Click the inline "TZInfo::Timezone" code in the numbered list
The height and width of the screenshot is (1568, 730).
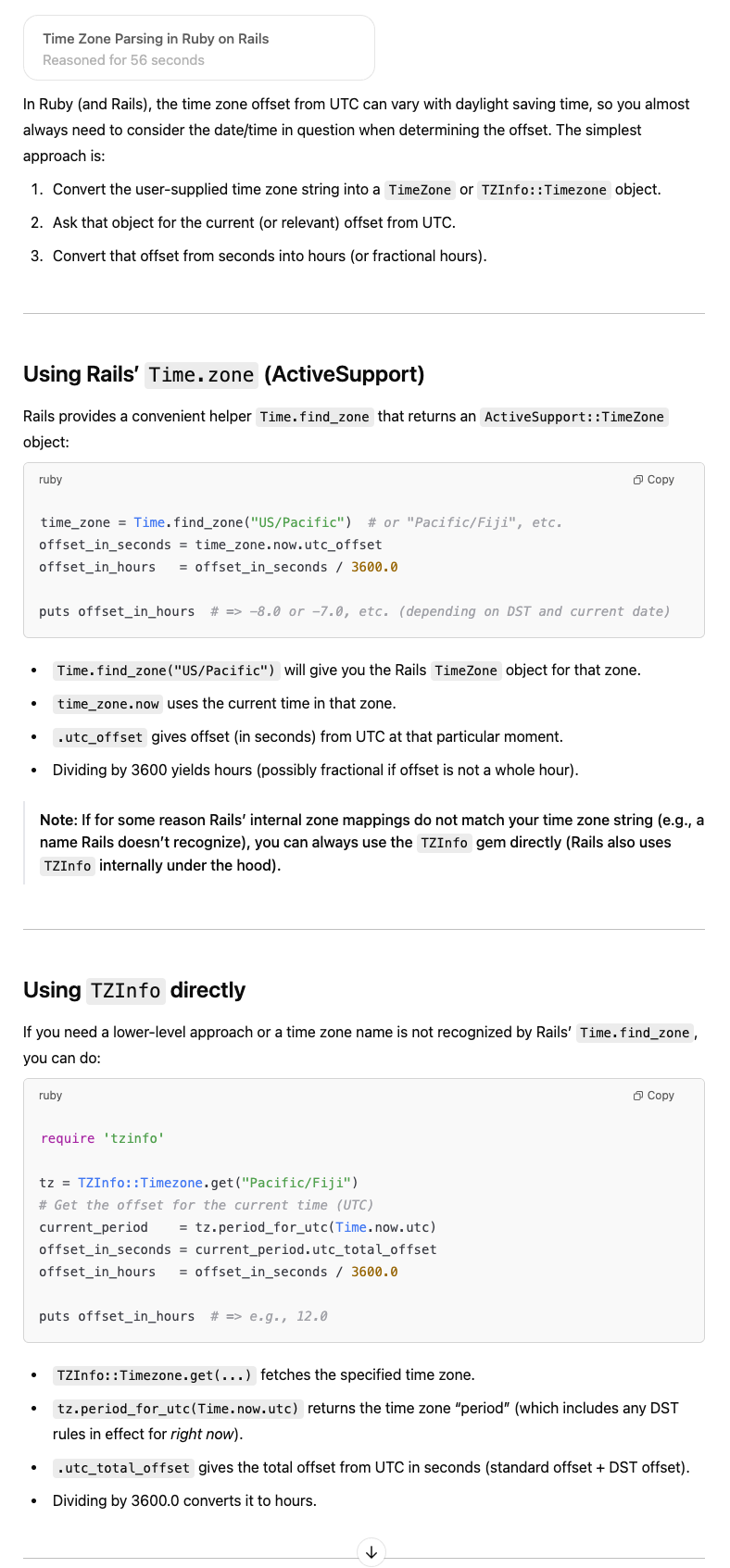point(544,190)
